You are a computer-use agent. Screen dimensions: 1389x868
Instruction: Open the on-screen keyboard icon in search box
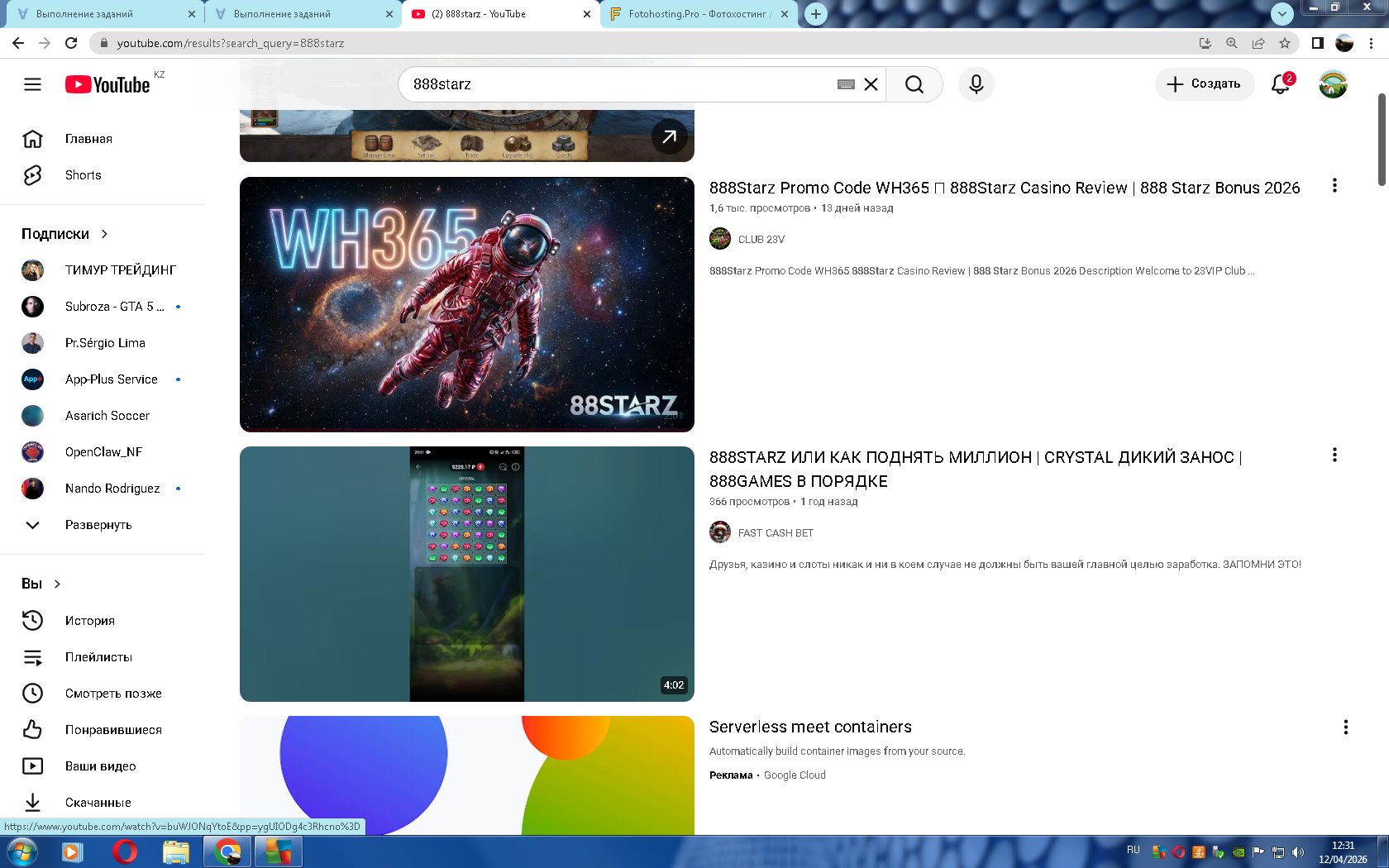click(845, 84)
